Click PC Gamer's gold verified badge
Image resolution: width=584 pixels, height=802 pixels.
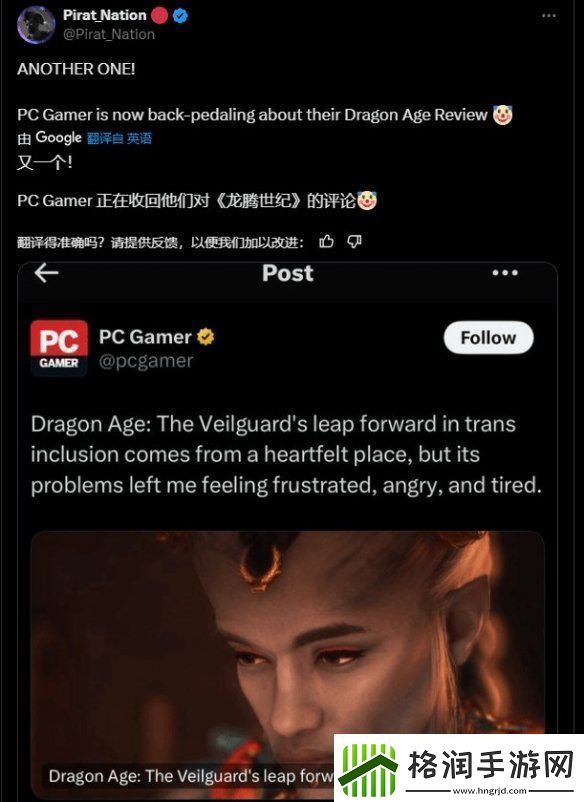(x=206, y=337)
